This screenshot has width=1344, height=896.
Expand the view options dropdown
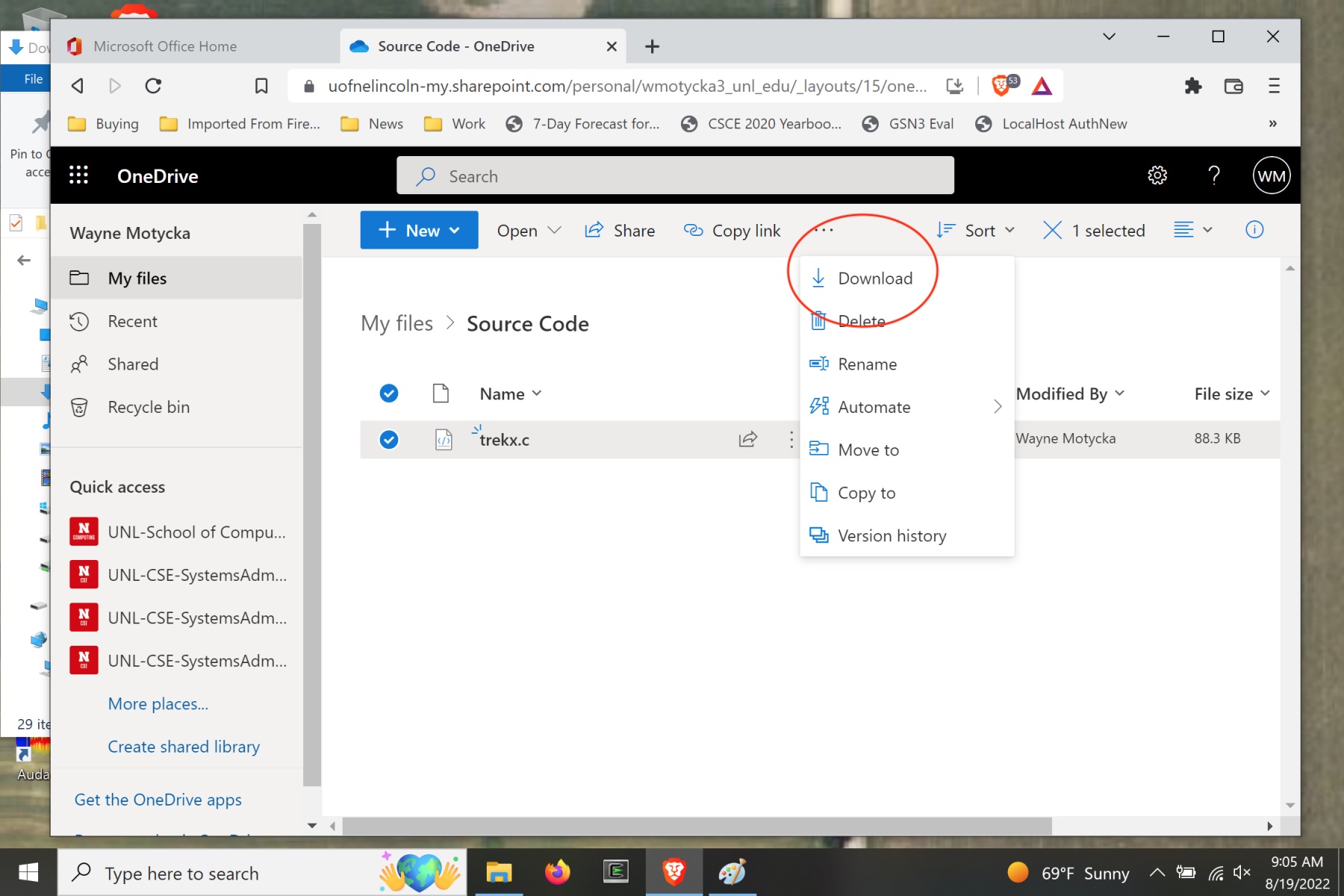click(x=1192, y=230)
